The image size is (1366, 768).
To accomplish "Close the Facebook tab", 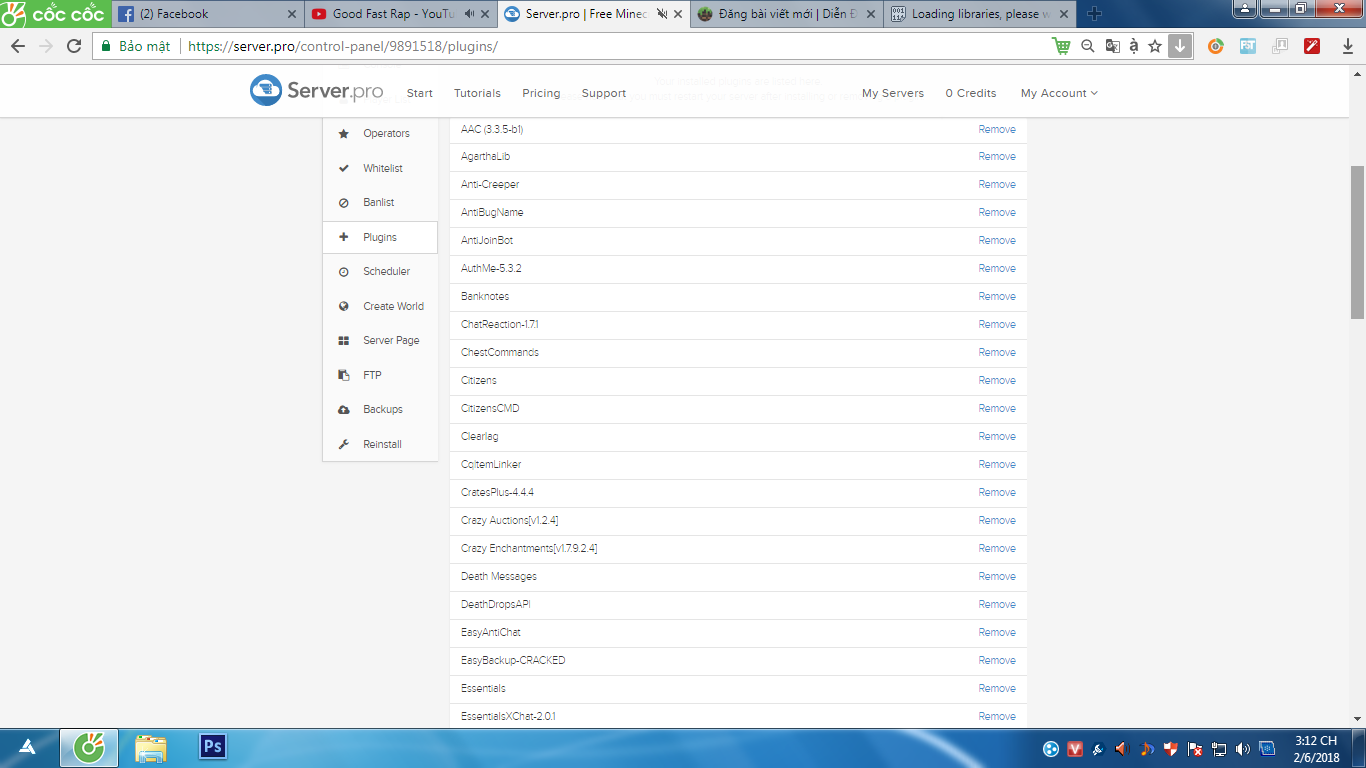I will point(292,14).
